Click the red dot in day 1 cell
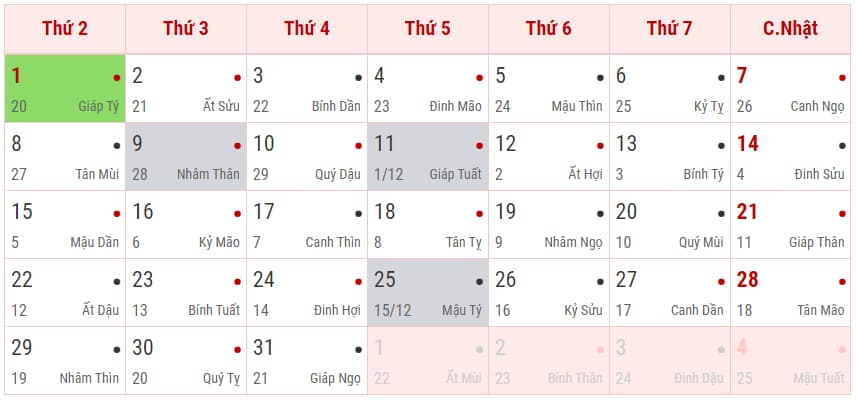The height and width of the screenshot is (401, 856). tap(117, 77)
